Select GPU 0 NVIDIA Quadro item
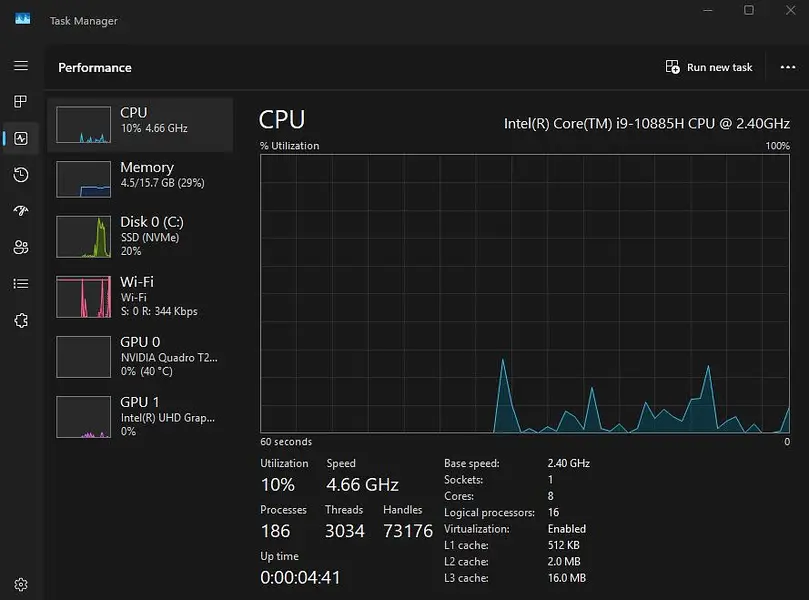This screenshot has width=809, height=600. 140,357
